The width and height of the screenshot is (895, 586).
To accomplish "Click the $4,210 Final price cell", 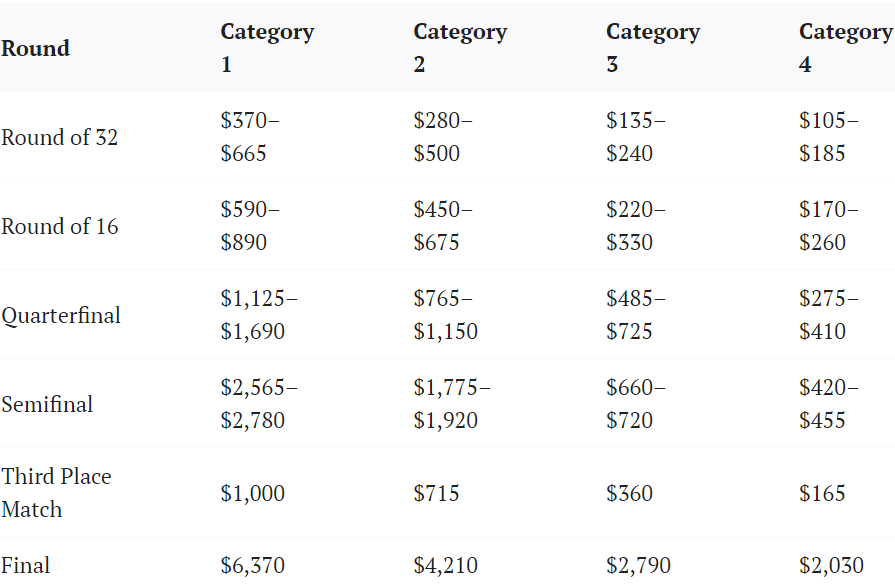I will point(446,565).
